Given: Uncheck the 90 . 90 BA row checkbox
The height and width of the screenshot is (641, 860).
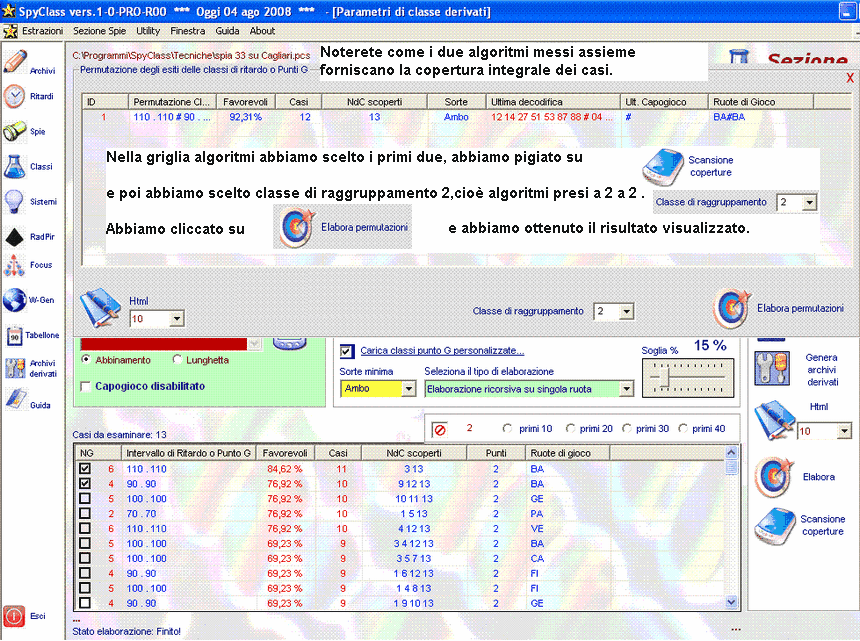Looking at the screenshot, I should point(85,484).
